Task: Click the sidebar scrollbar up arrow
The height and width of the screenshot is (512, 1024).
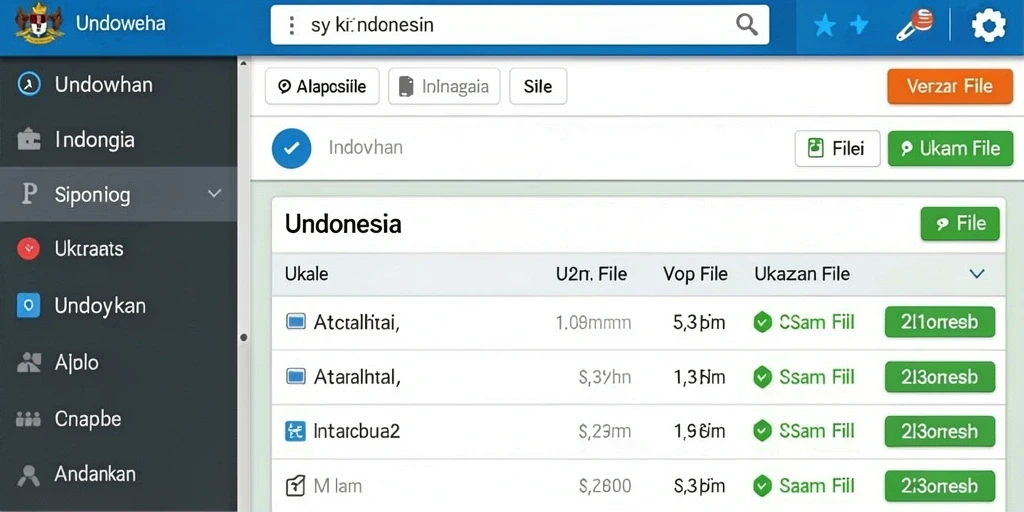Action: coord(244,63)
